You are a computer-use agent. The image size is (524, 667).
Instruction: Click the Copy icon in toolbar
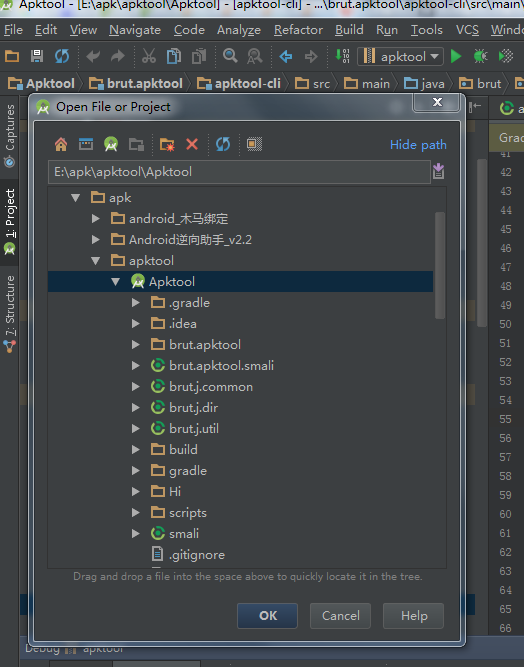[x=174, y=56]
